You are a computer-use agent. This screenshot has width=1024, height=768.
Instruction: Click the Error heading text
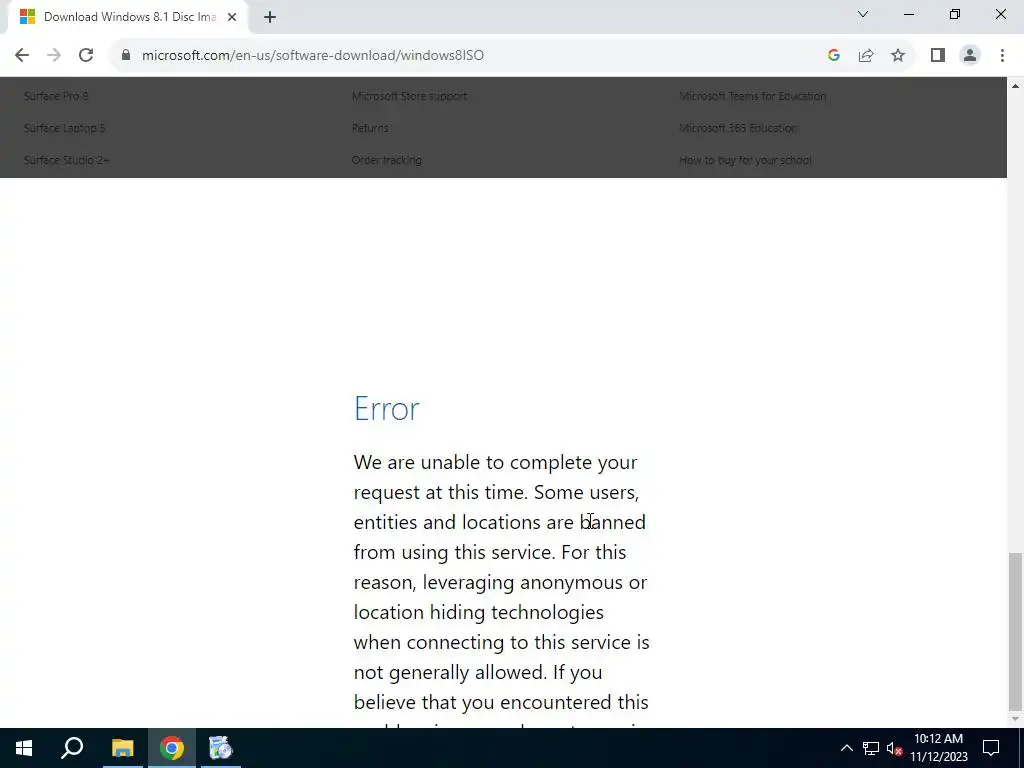coord(387,409)
